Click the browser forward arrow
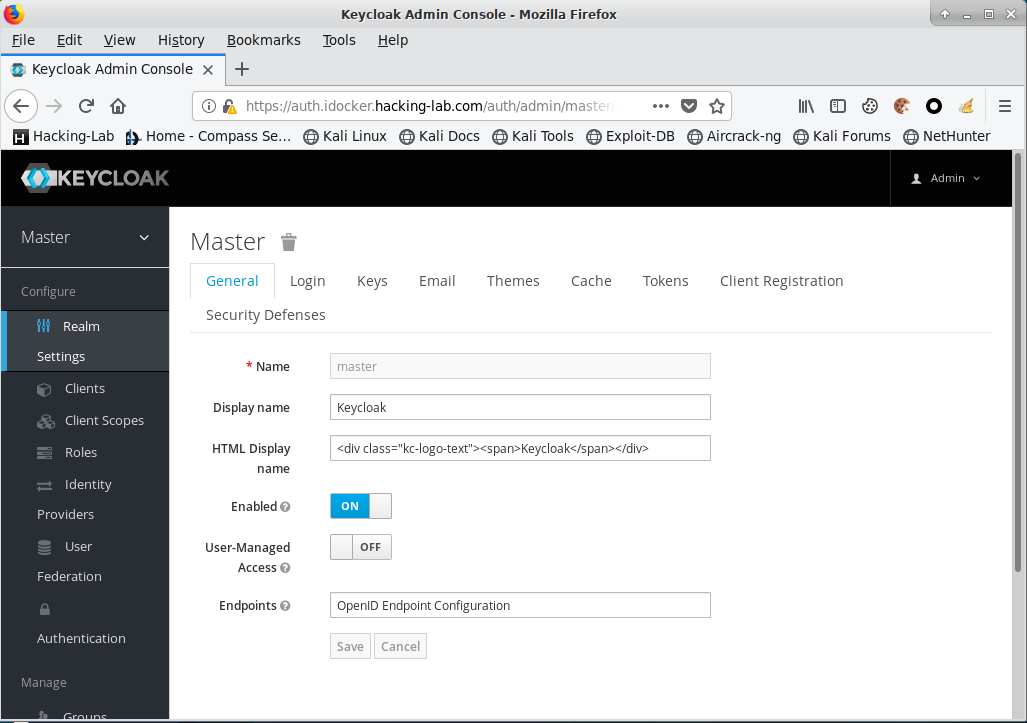 (54, 106)
